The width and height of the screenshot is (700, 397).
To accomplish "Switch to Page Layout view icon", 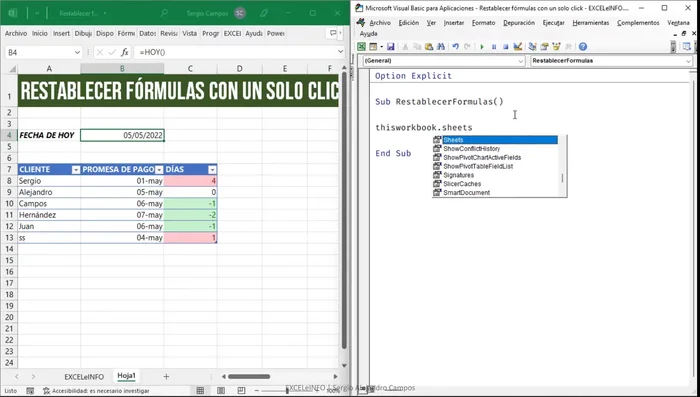I will (221, 391).
